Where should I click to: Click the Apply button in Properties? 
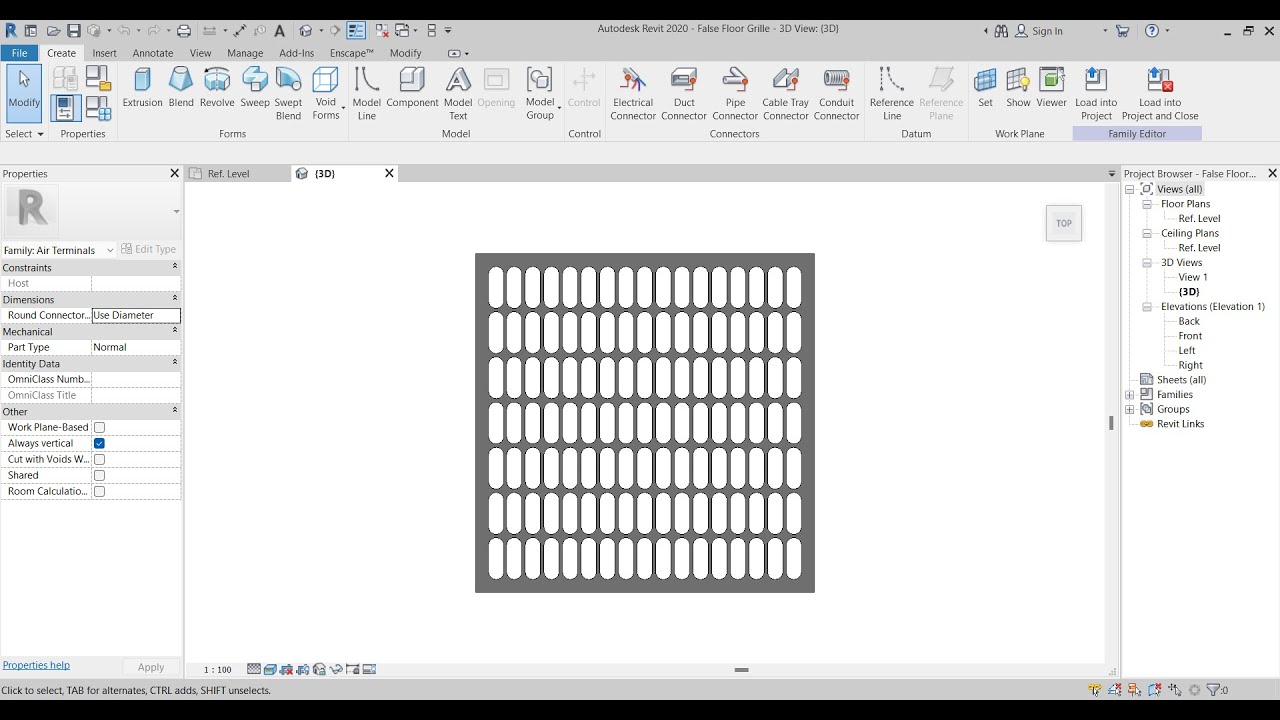(151, 667)
